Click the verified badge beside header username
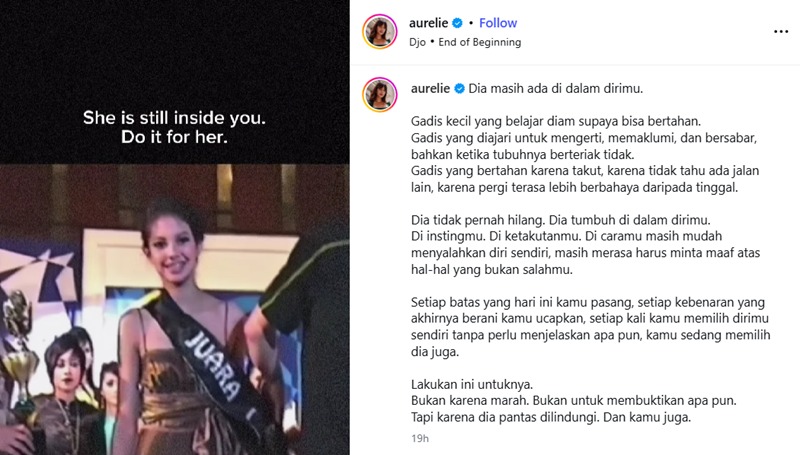The image size is (800, 455). 458,23
